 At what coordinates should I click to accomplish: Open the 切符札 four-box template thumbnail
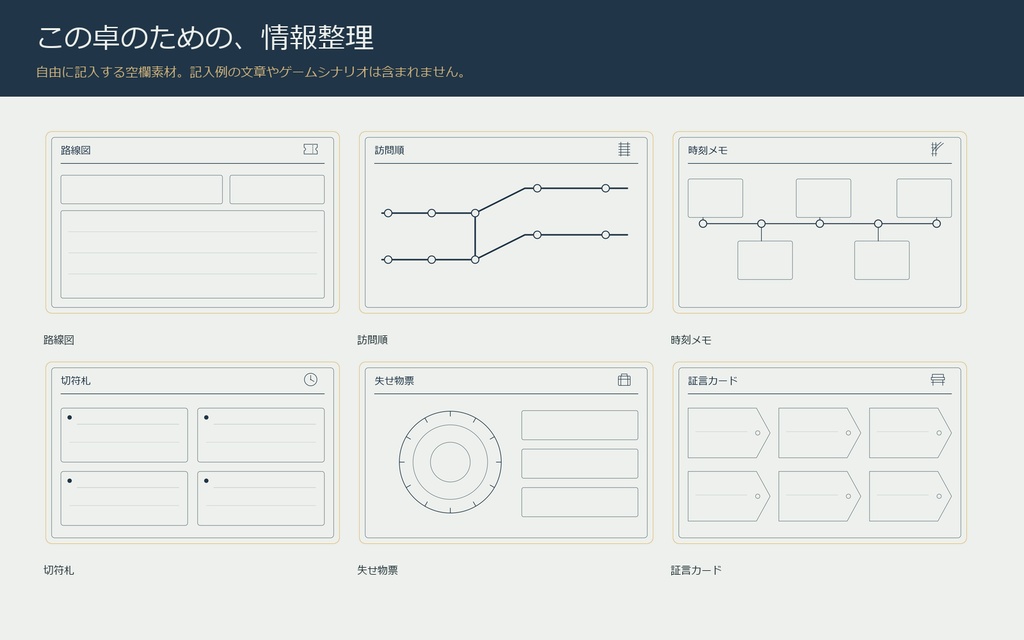tap(193, 453)
